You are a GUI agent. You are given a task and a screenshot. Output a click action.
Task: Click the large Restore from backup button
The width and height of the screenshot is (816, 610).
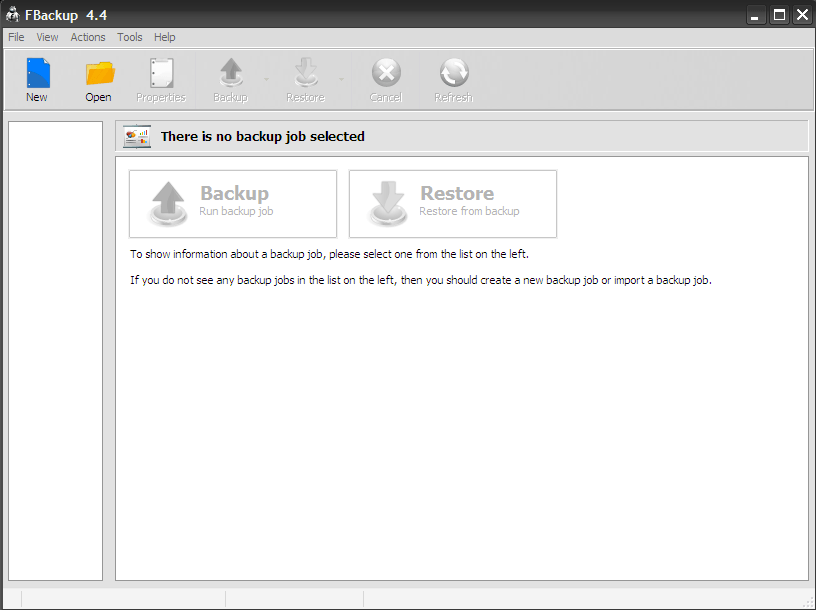pyautogui.click(x=453, y=204)
